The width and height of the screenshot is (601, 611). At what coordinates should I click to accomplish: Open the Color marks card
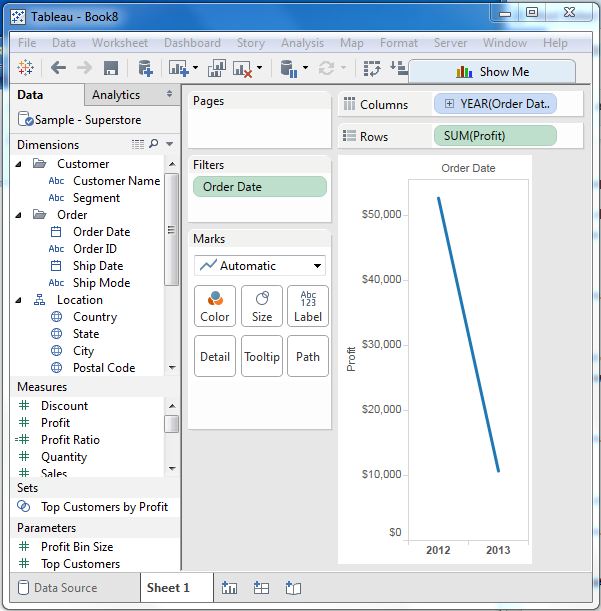pyautogui.click(x=214, y=306)
